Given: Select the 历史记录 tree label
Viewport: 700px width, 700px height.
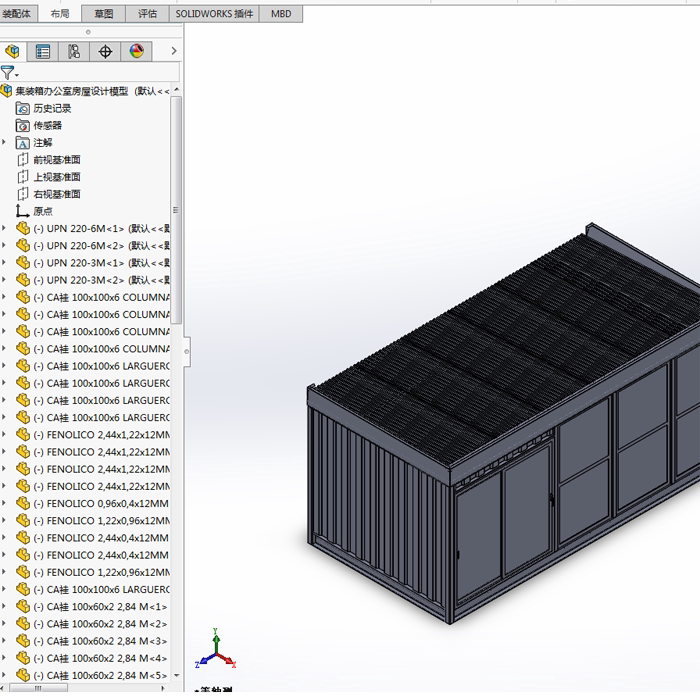Looking at the screenshot, I should pyautogui.click(x=52, y=108).
